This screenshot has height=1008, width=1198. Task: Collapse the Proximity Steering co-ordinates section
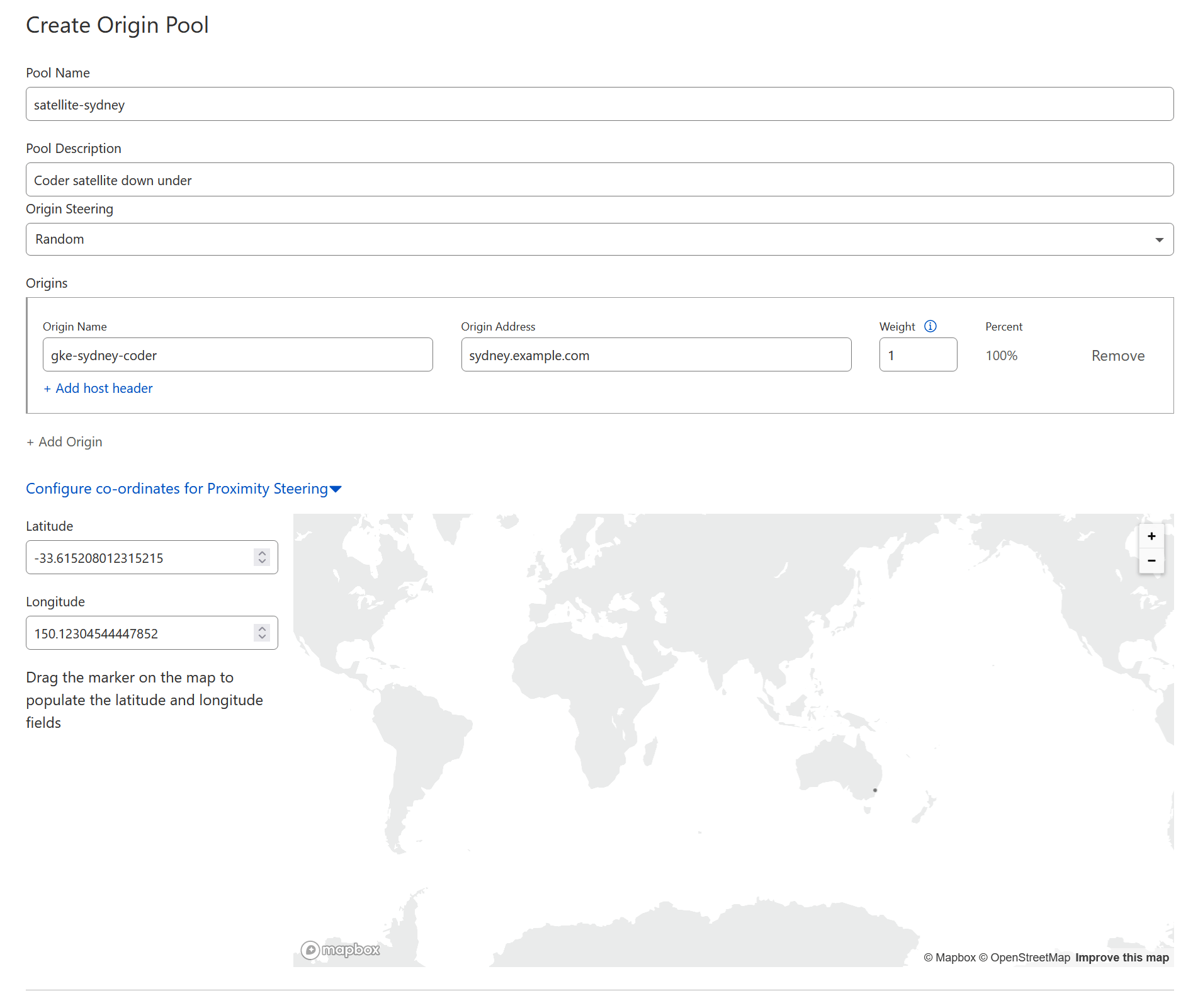tap(183, 489)
